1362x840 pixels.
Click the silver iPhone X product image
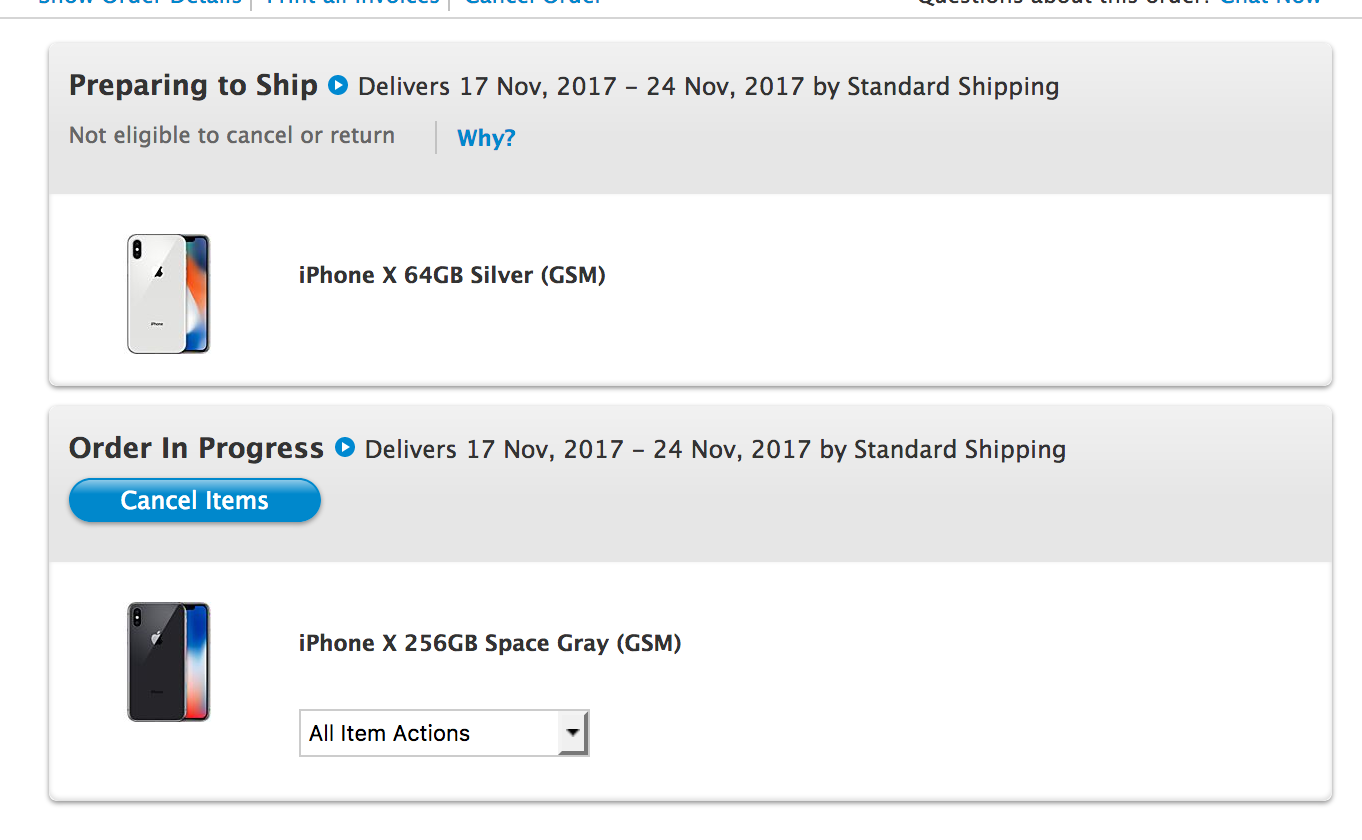tap(168, 294)
